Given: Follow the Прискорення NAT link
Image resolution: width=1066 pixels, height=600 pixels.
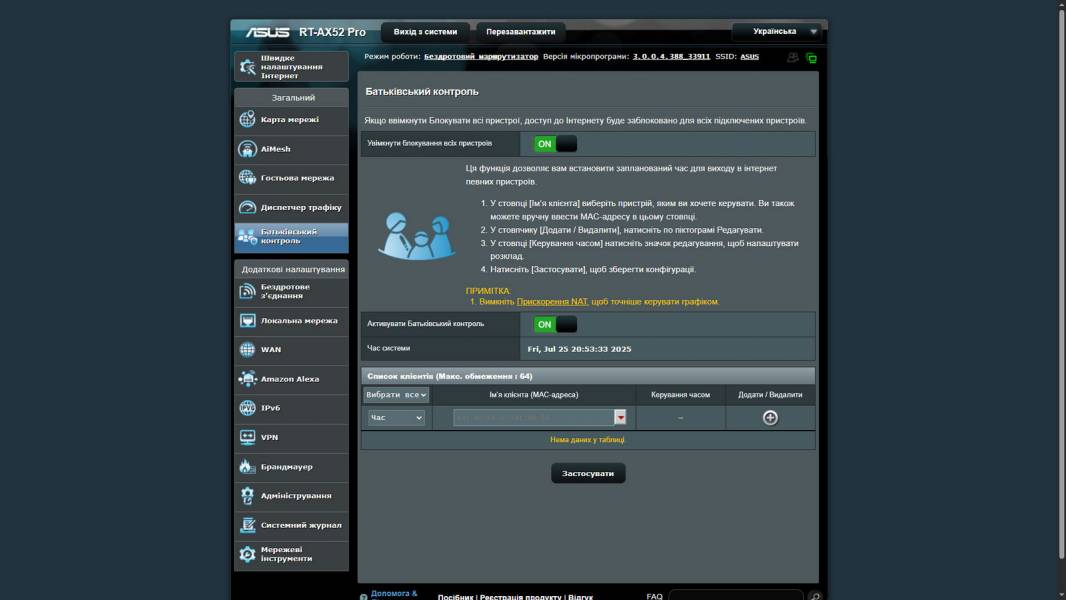Looking at the screenshot, I should [x=552, y=301].
